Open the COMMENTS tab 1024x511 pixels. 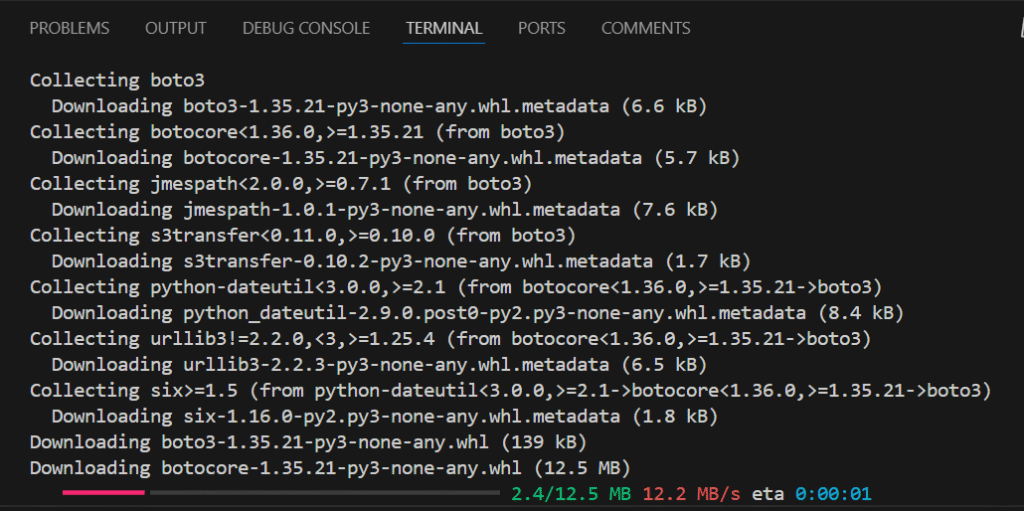point(645,29)
